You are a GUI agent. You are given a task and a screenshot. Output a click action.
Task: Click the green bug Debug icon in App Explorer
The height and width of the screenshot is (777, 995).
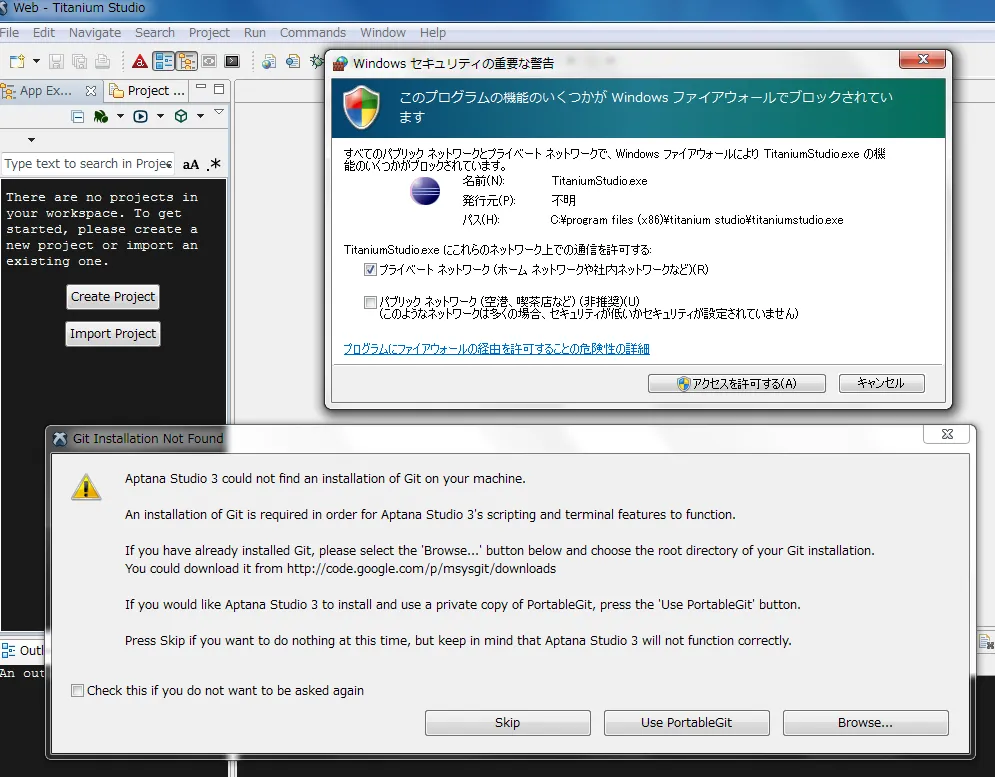coord(101,116)
